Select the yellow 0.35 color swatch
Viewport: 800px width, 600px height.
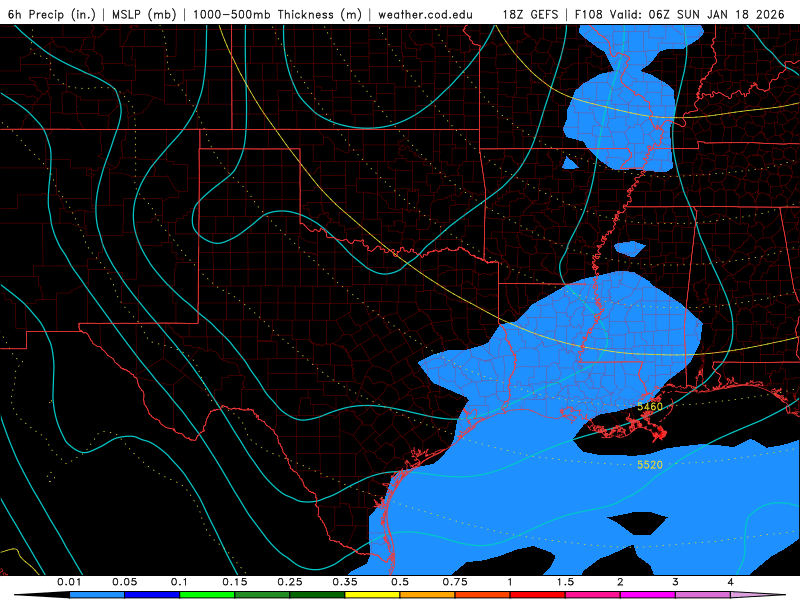point(372,595)
